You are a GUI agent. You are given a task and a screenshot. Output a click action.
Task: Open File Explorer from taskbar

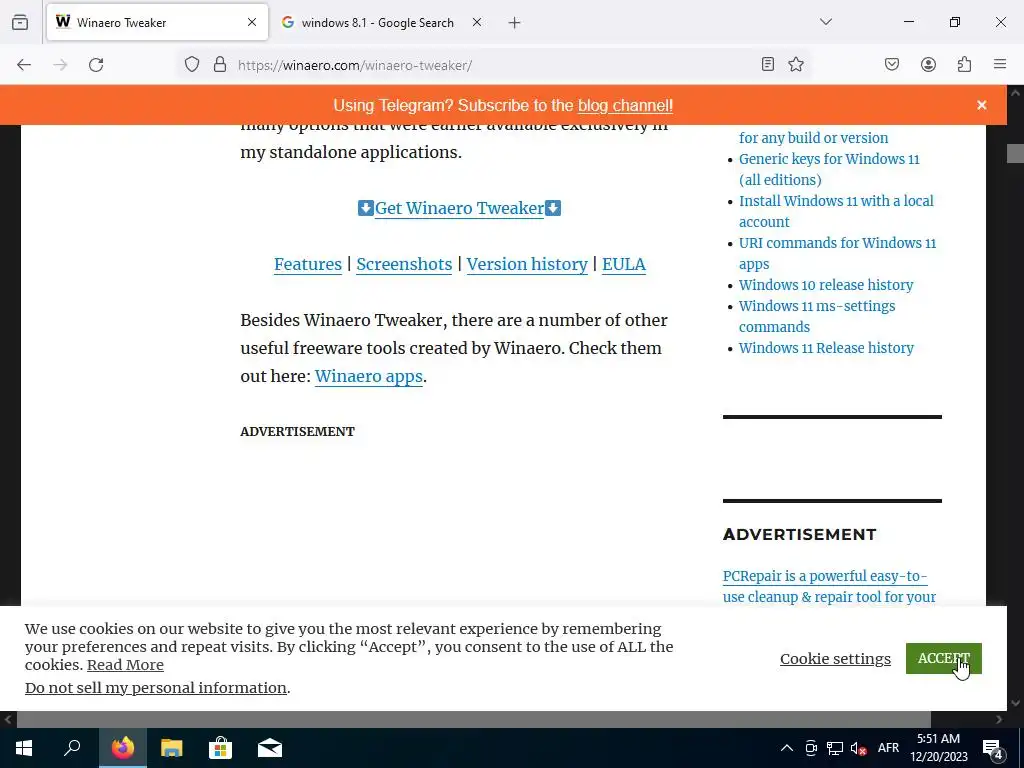coord(172,748)
